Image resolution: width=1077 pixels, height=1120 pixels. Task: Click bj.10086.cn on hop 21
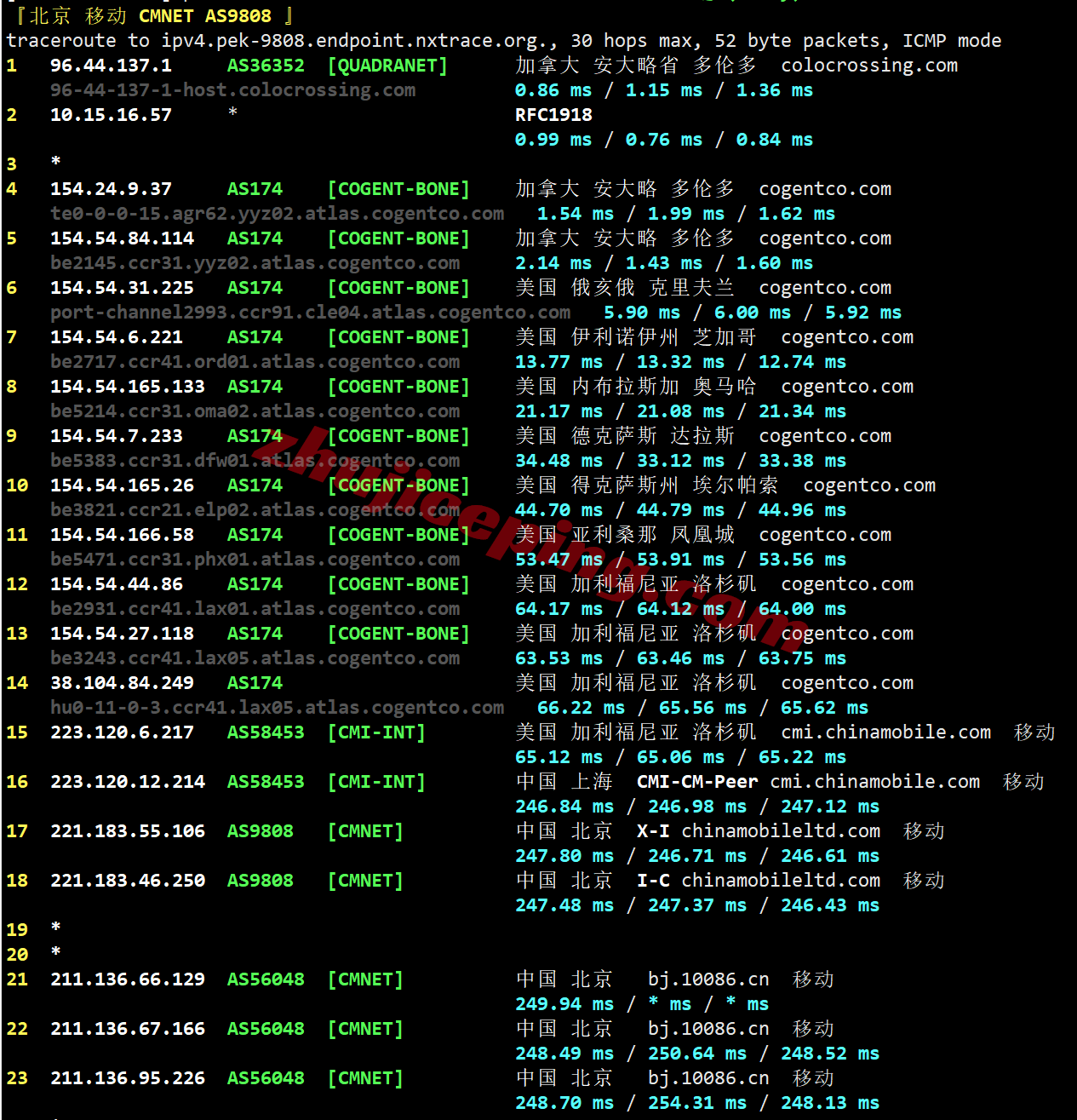708,979
